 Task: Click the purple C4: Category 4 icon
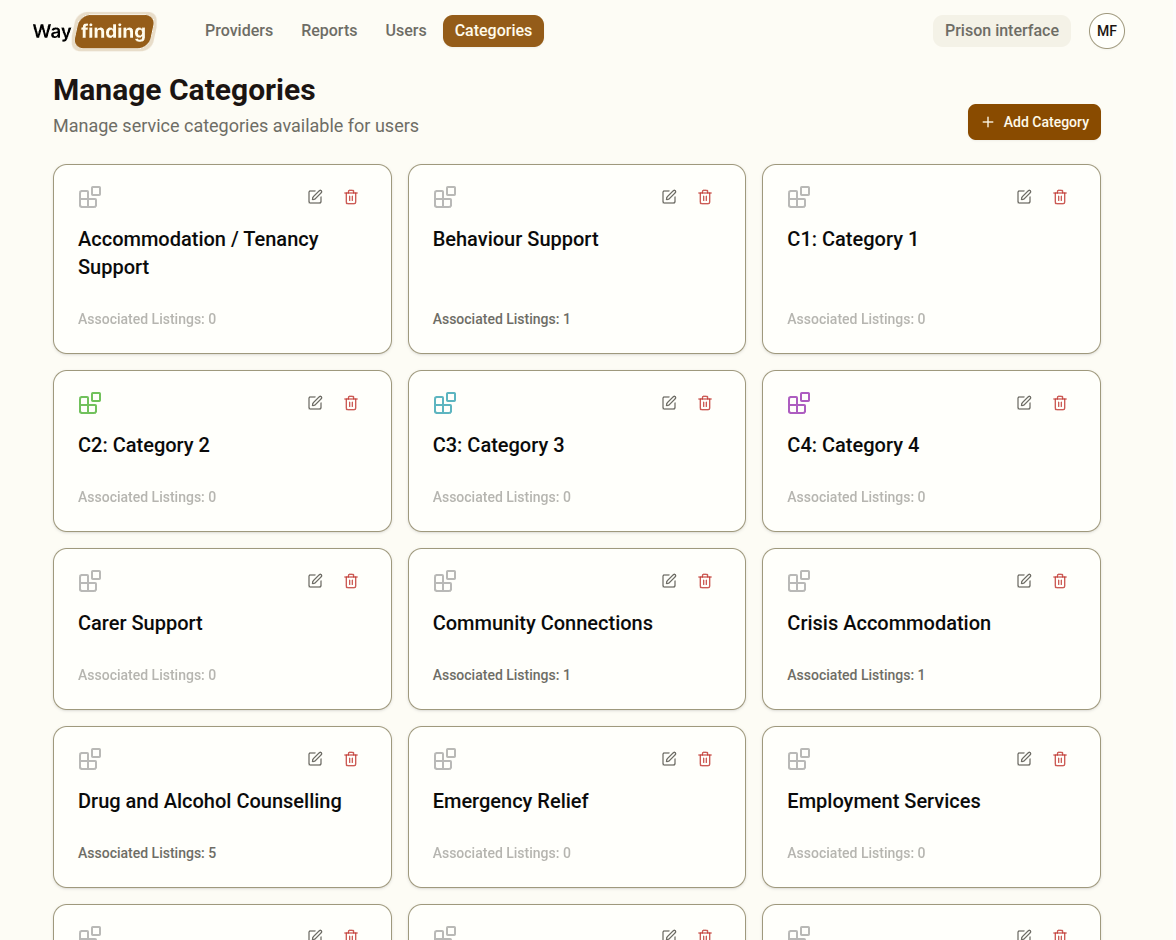click(x=799, y=403)
